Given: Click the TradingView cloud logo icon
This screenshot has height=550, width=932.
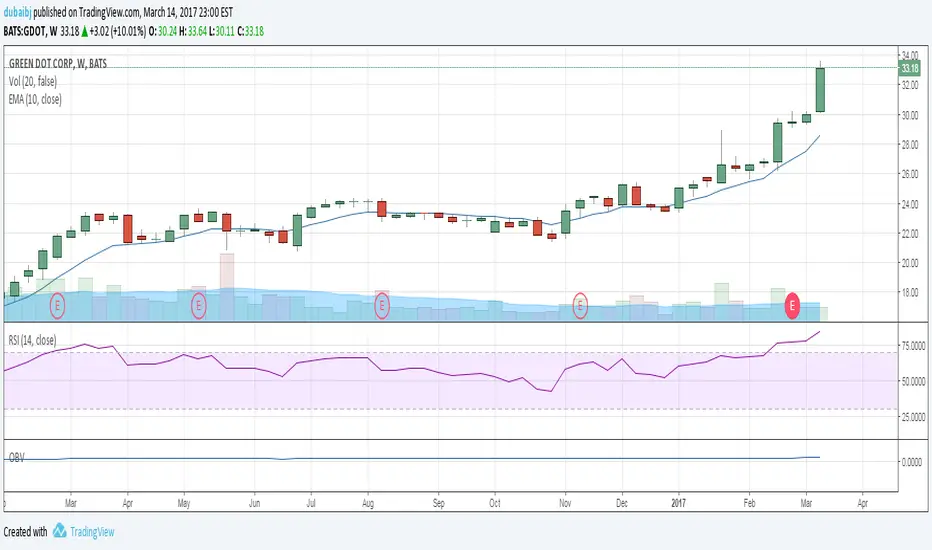Looking at the screenshot, I should 59,530.
